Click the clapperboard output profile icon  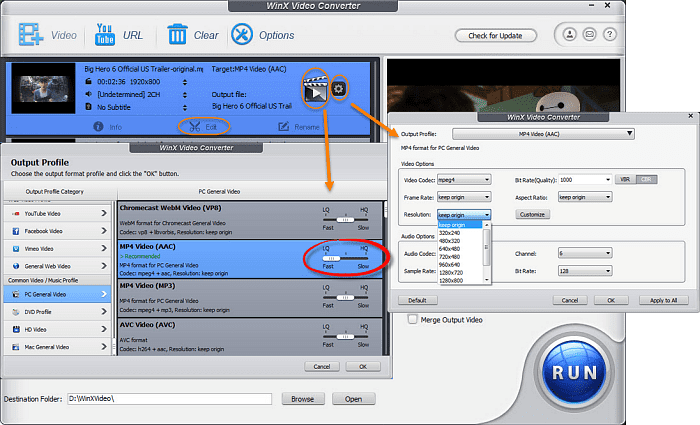click(x=316, y=89)
